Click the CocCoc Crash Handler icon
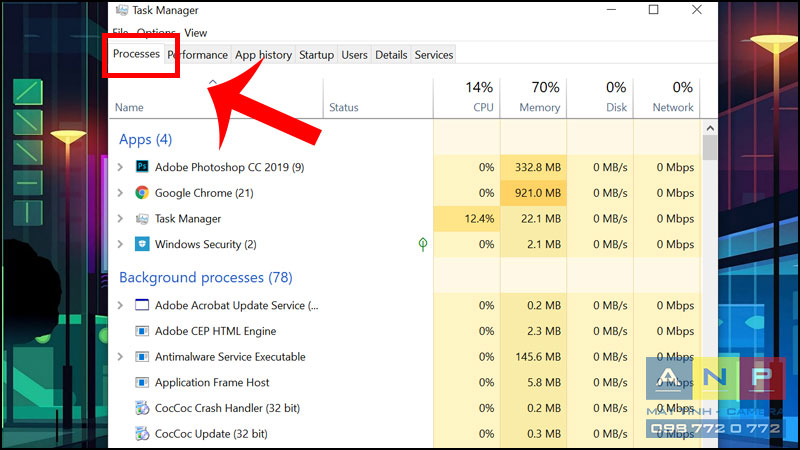The width and height of the screenshot is (800, 450). (x=142, y=408)
